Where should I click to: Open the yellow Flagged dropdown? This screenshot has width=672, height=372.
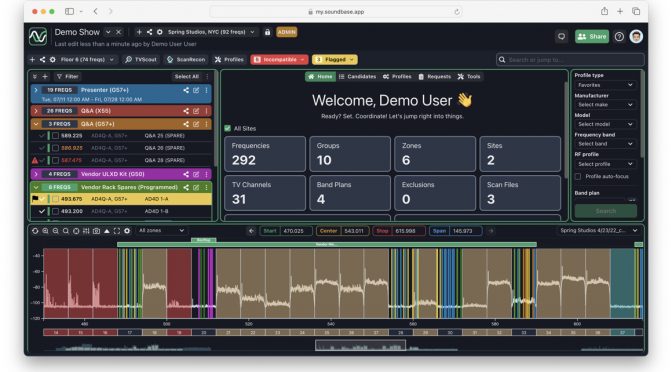pos(335,60)
